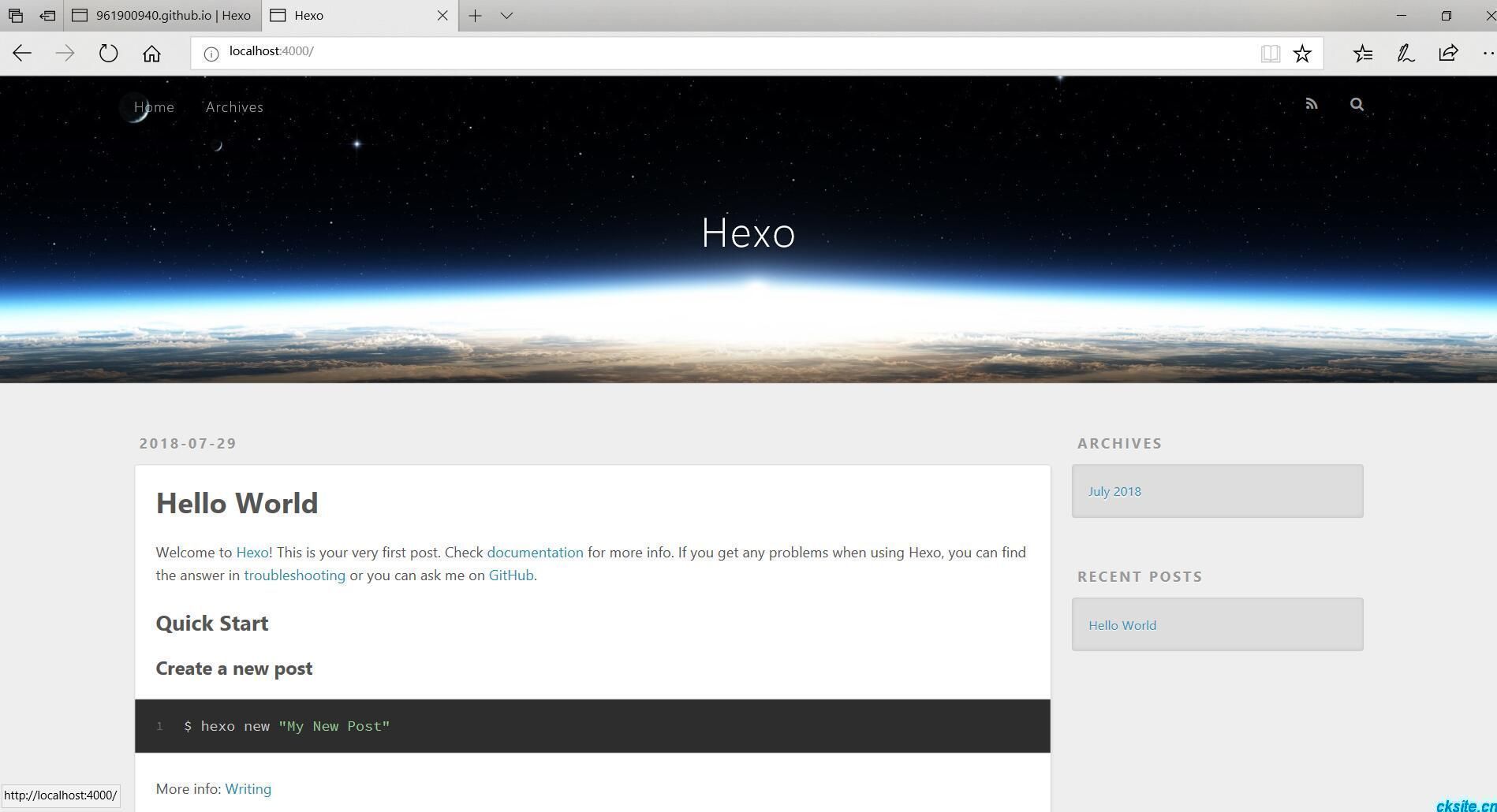Click the Create a new post heading
This screenshot has width=1497, height=812.
click(234, 668)
